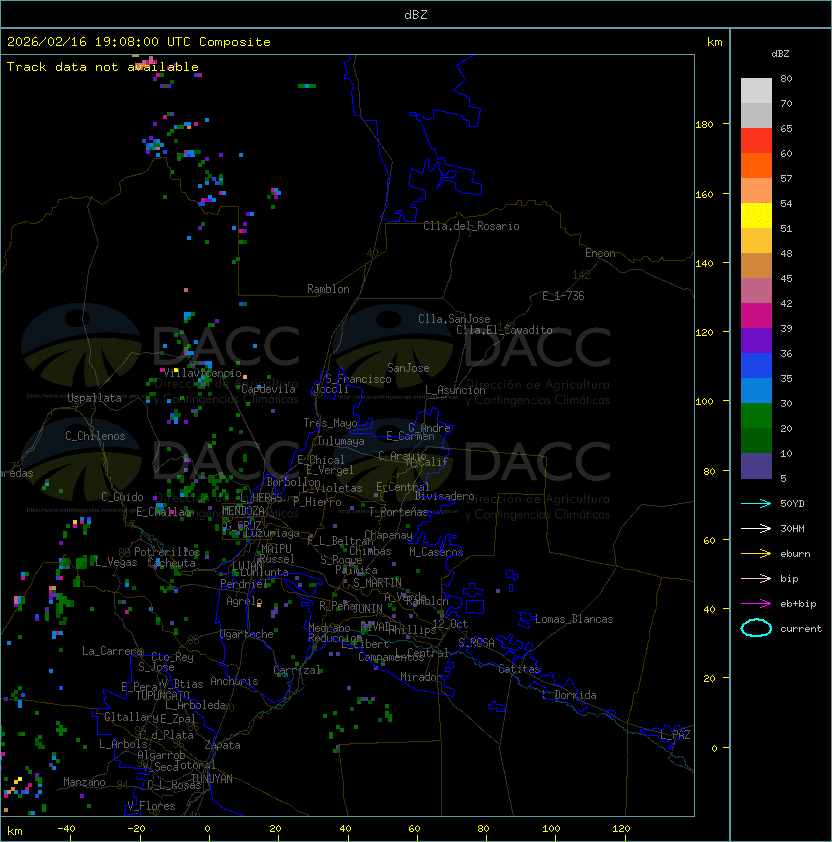Select the yellow eburn arrow symbol

pos(756,553)
